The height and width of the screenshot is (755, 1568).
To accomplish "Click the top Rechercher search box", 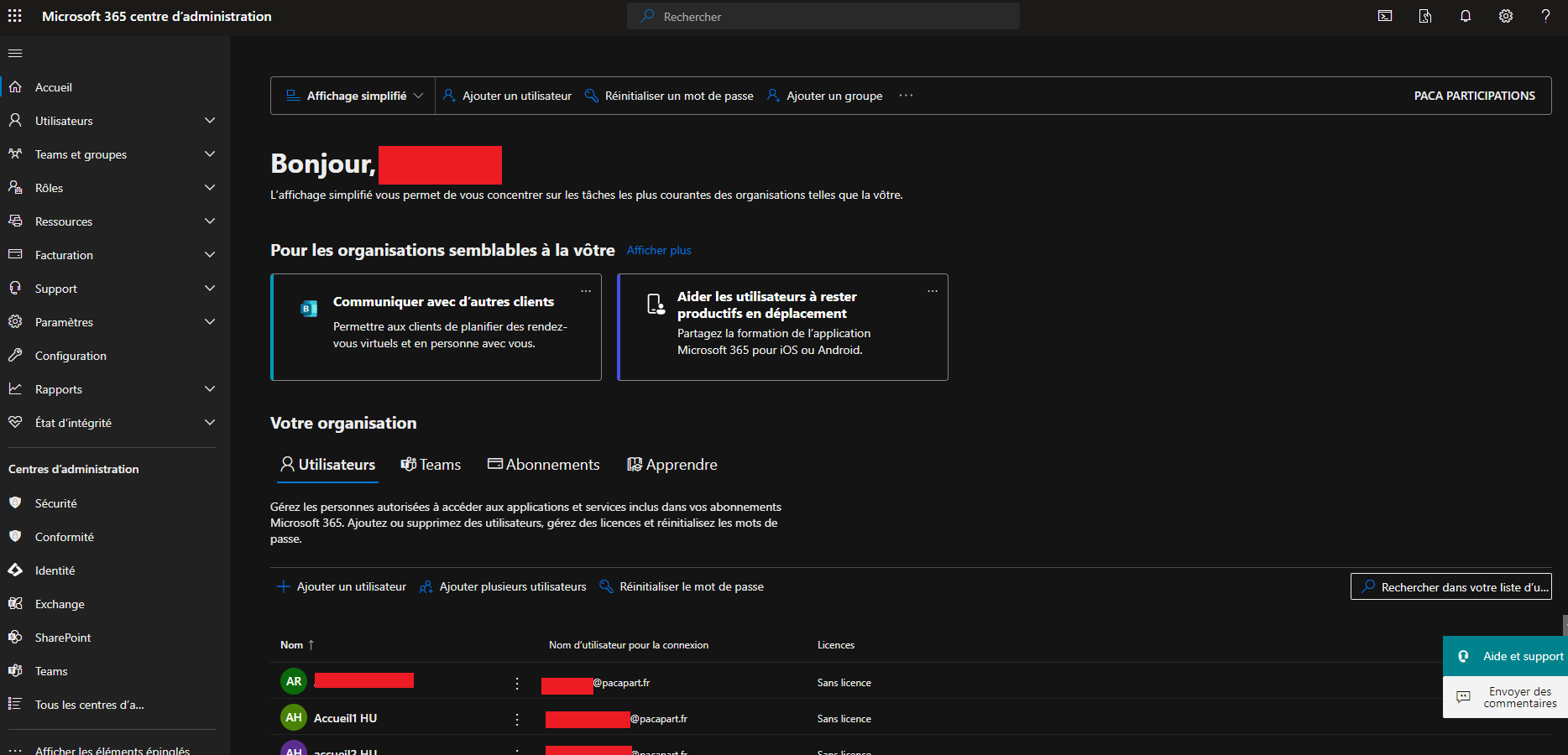I will [x=823, y=16].
